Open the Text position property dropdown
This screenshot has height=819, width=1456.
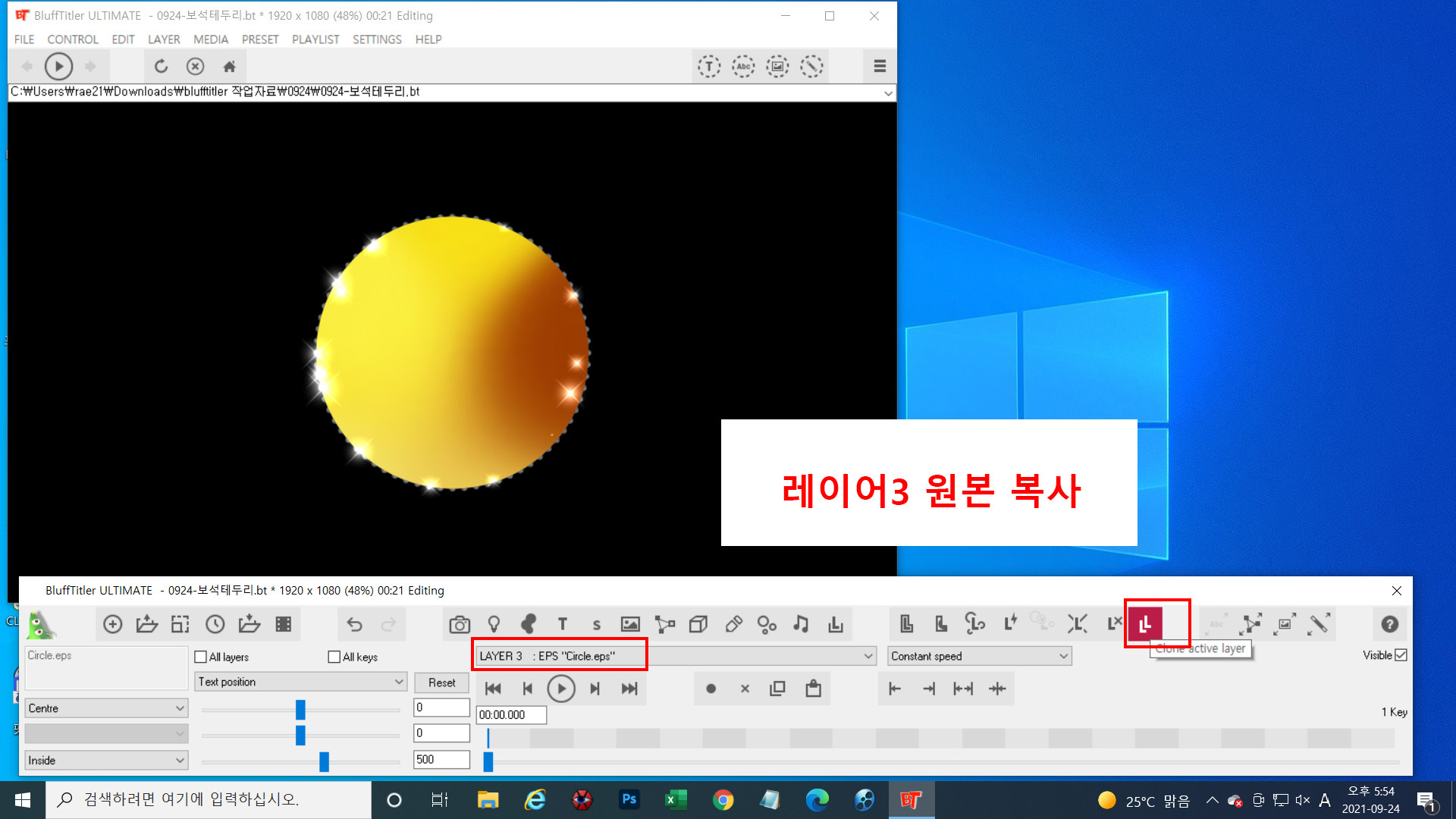[x=399, y=682]
